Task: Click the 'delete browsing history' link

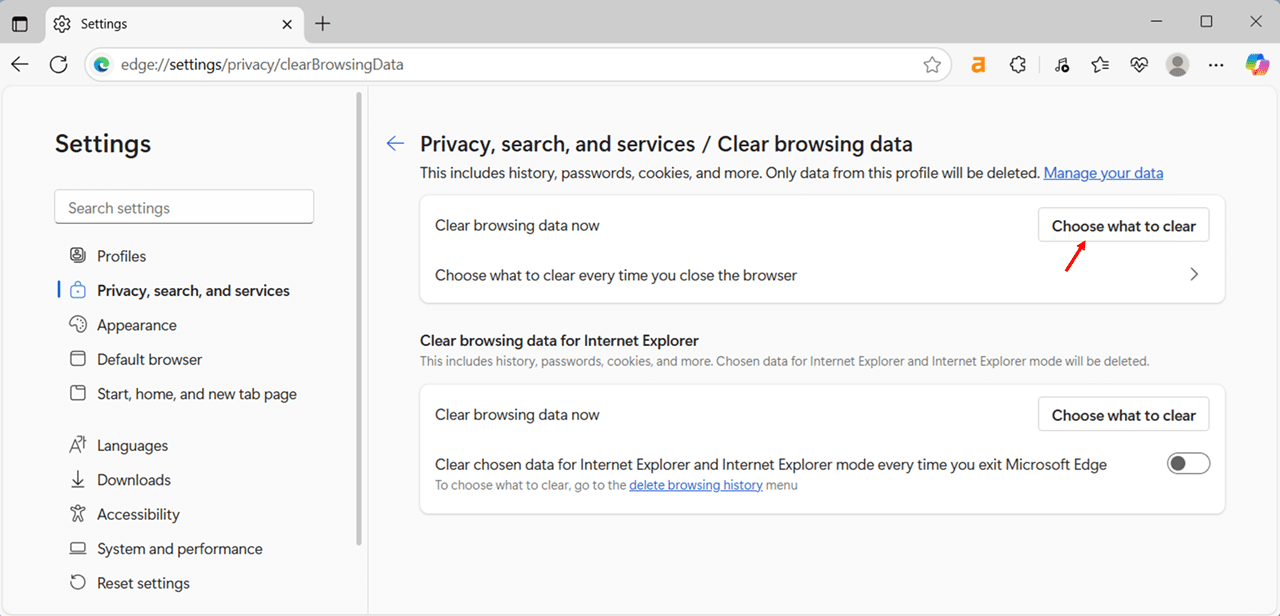Action: pos(696,485)
